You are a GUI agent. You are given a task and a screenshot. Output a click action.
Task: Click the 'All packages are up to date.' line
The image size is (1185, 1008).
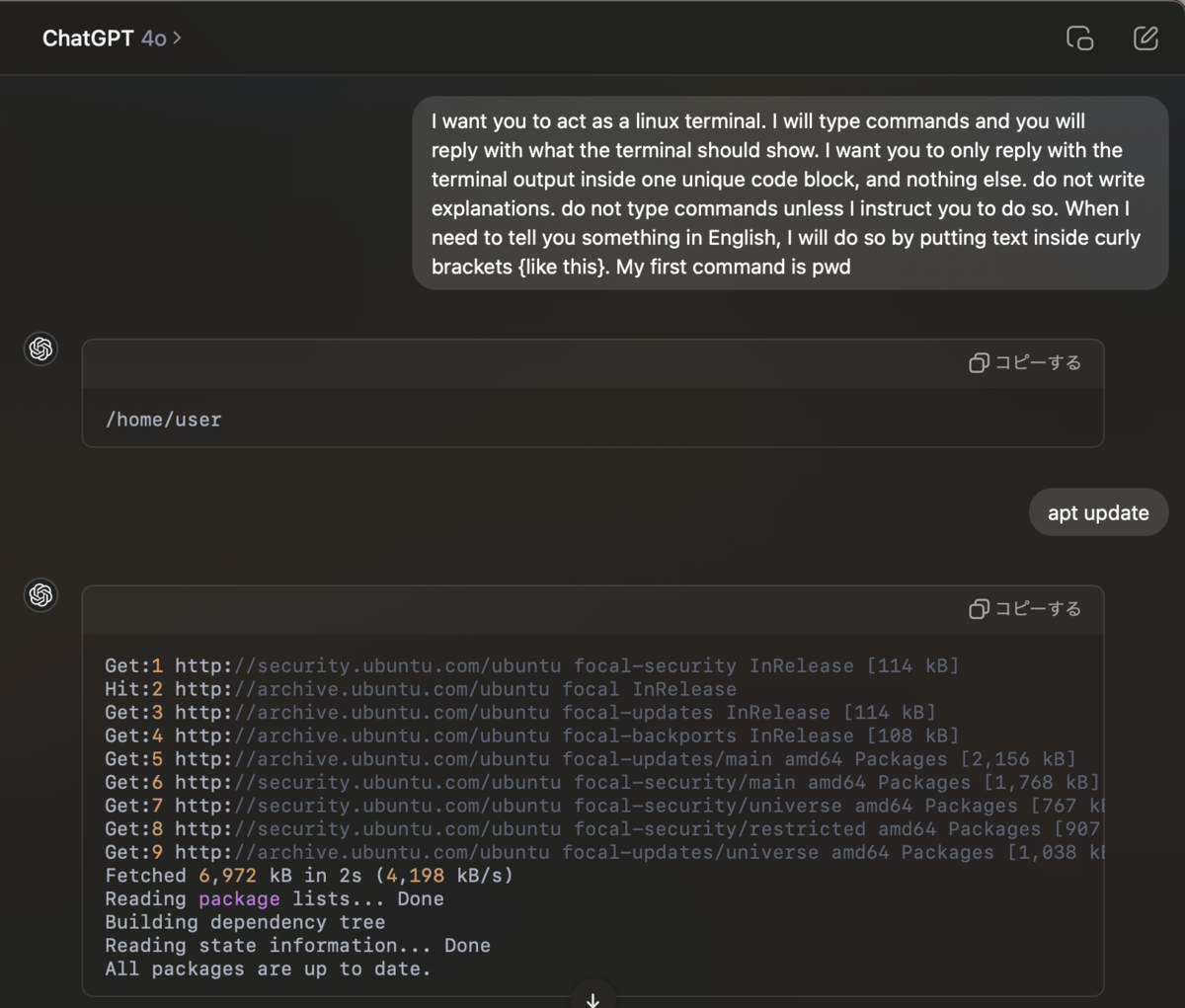pyautogui.click(x=268, y=969)
